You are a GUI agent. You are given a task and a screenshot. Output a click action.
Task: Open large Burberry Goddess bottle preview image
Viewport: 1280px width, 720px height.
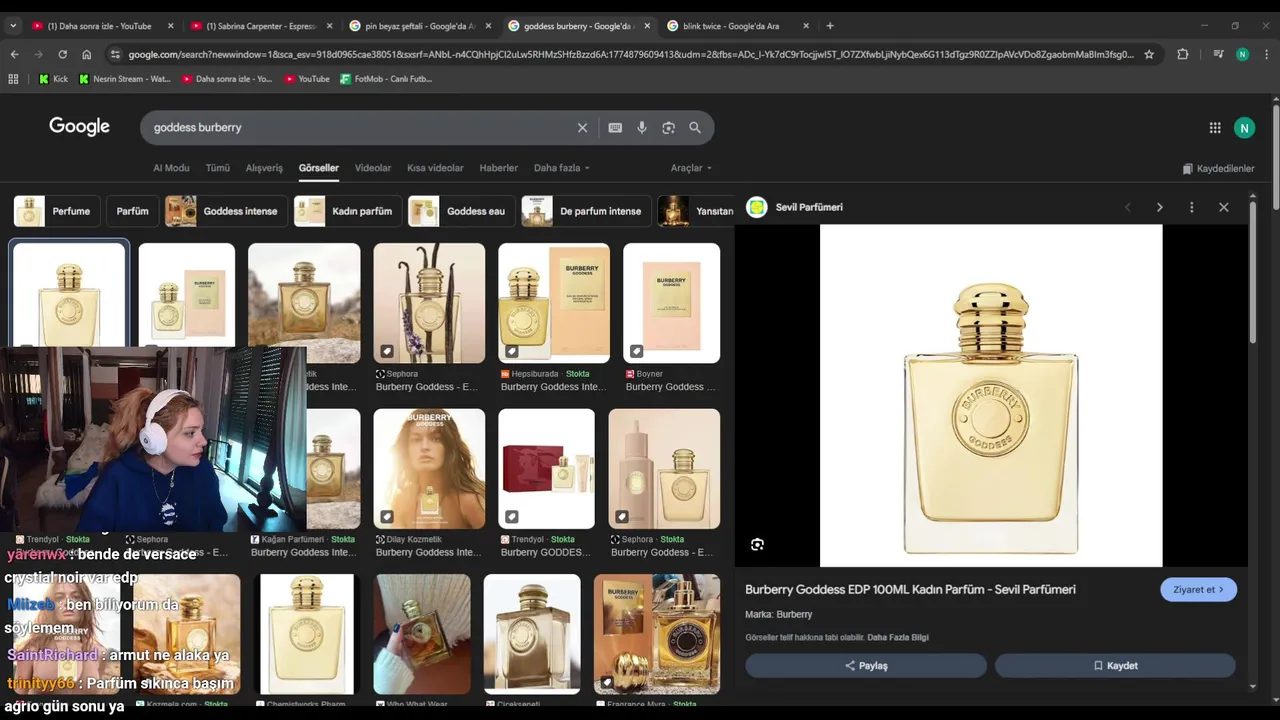[991, 396]
